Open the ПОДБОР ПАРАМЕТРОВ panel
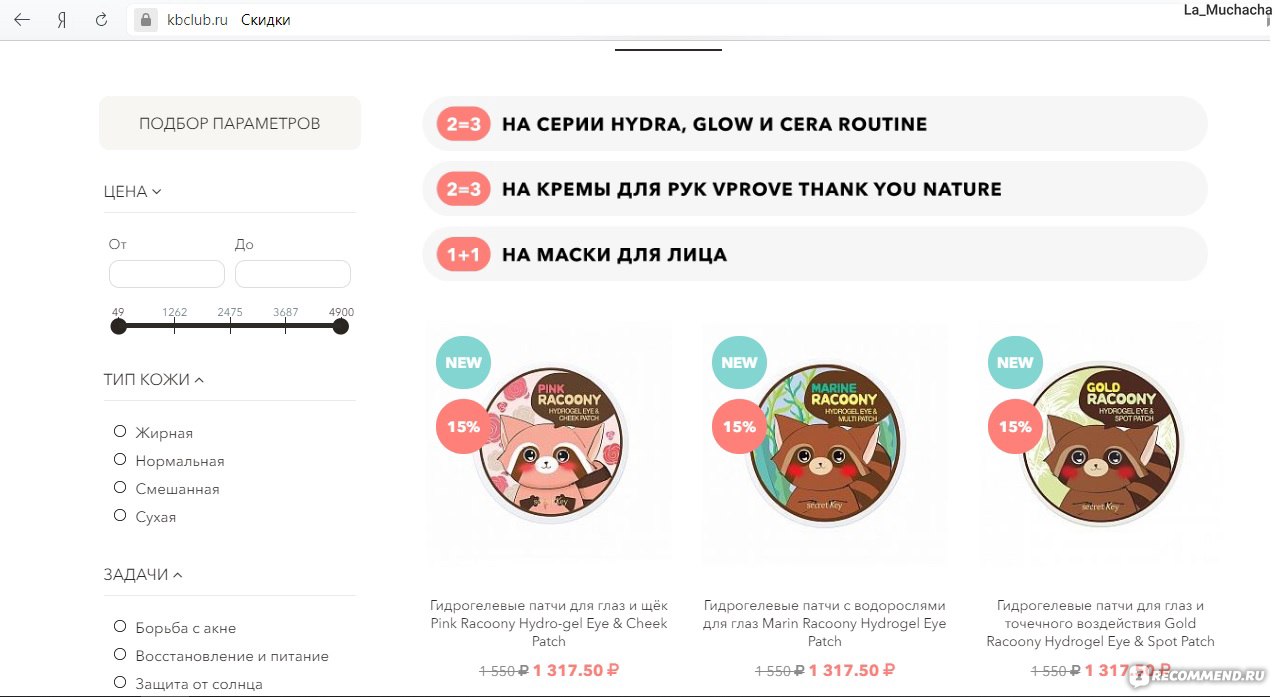Image resolution: width=1276 pixels, height=697 pixels. click(229, 122)
